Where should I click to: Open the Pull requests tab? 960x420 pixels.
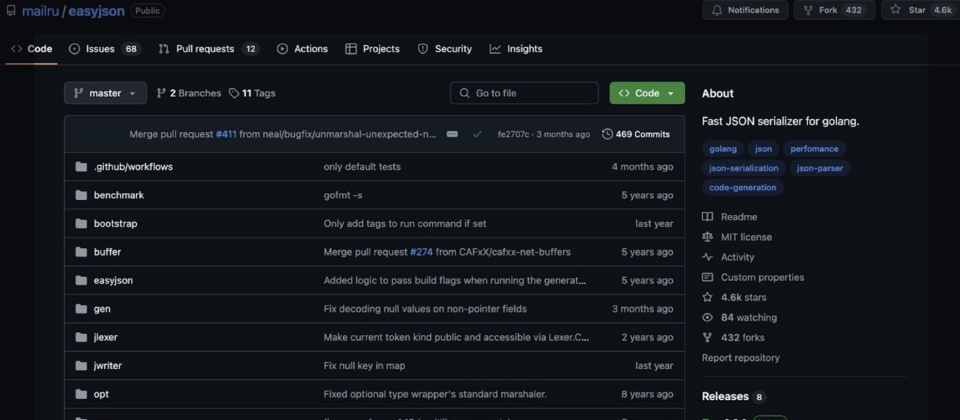(x=209, y=48)
